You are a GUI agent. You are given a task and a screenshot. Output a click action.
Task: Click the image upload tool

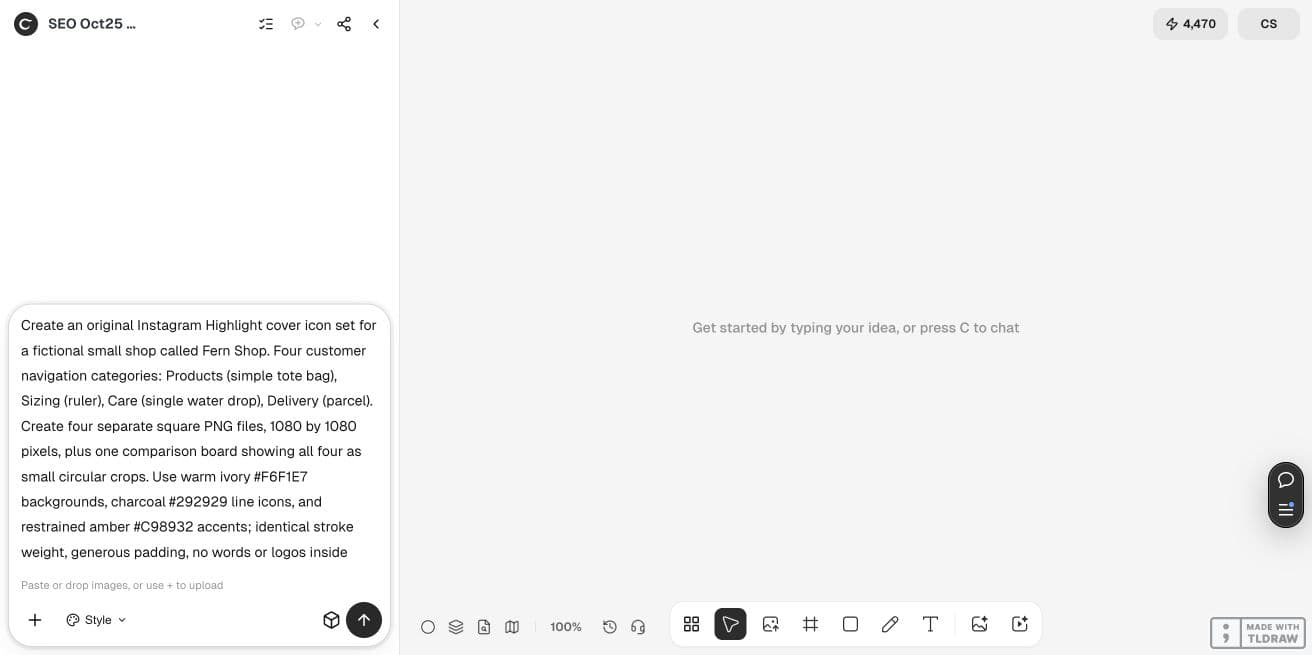(771, 624)
